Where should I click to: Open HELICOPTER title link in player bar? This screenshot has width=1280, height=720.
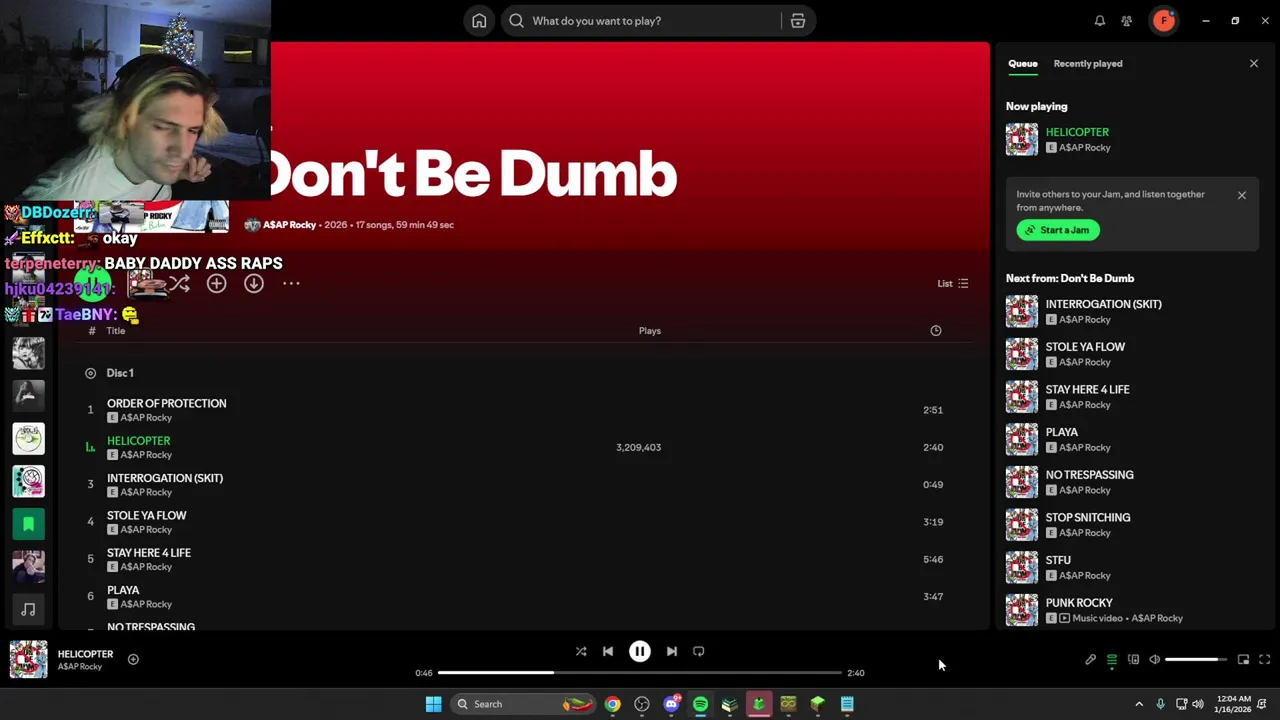coord(85,654)
